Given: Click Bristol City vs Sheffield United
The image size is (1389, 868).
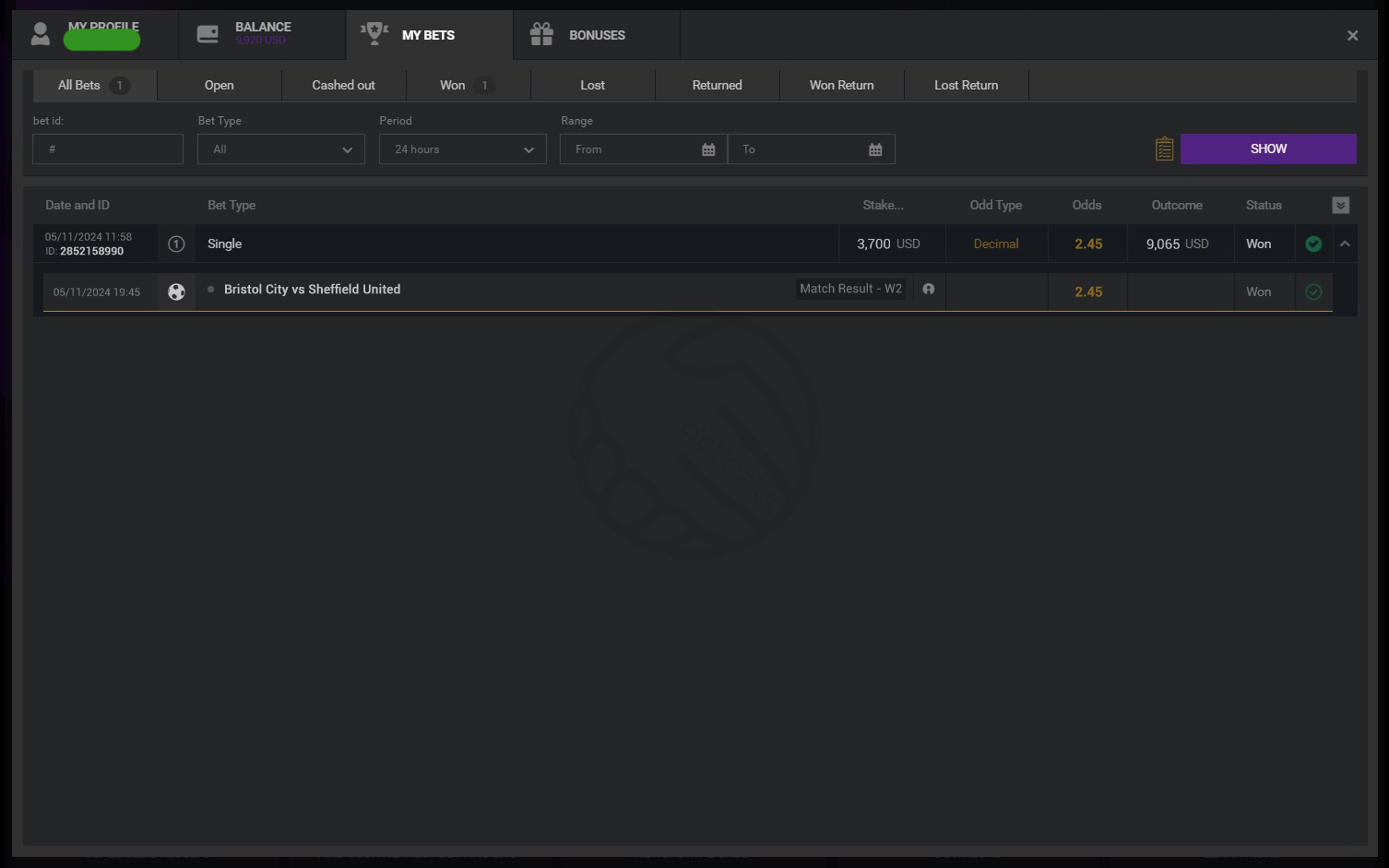Looking at the screenshot, I should [x=312, y=289].
